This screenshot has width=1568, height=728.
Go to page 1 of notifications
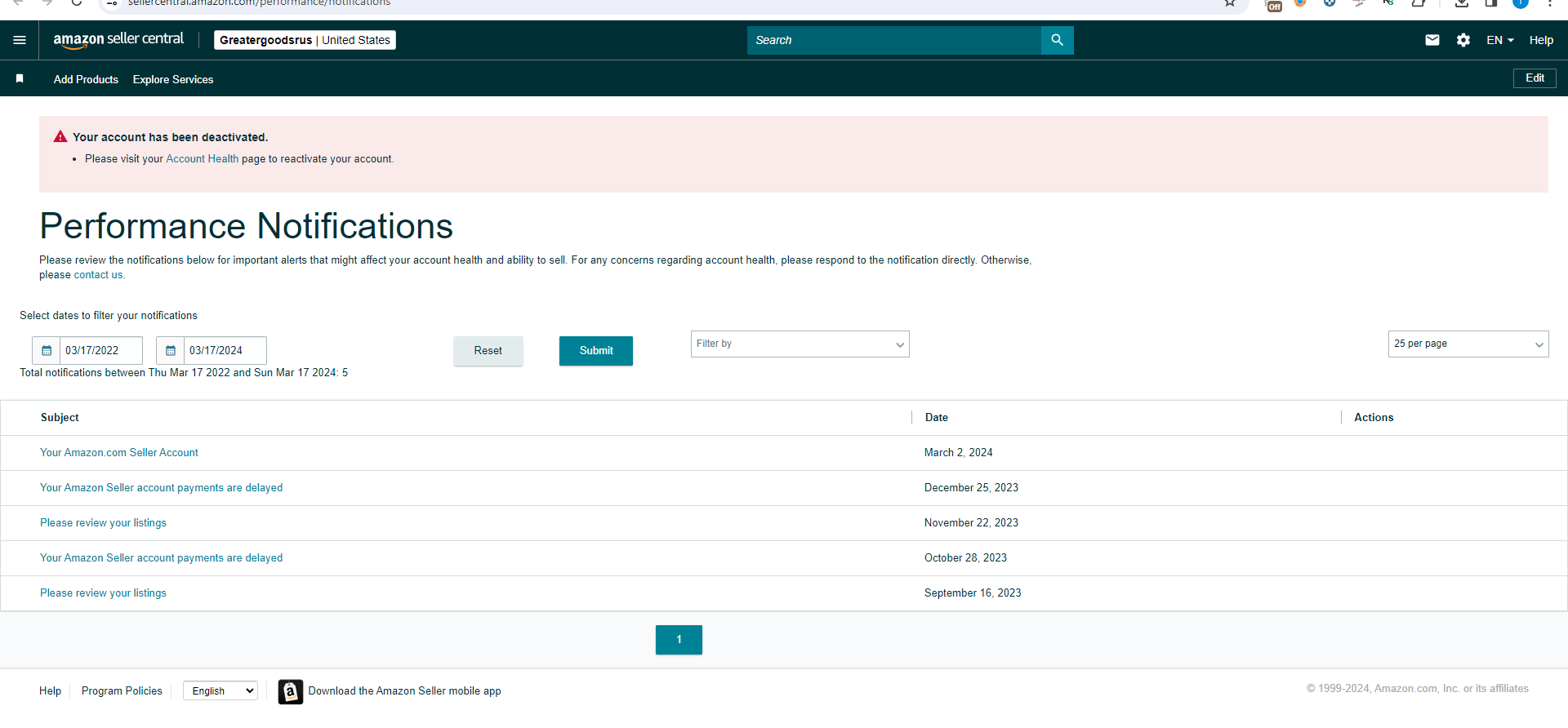(679, 640)
